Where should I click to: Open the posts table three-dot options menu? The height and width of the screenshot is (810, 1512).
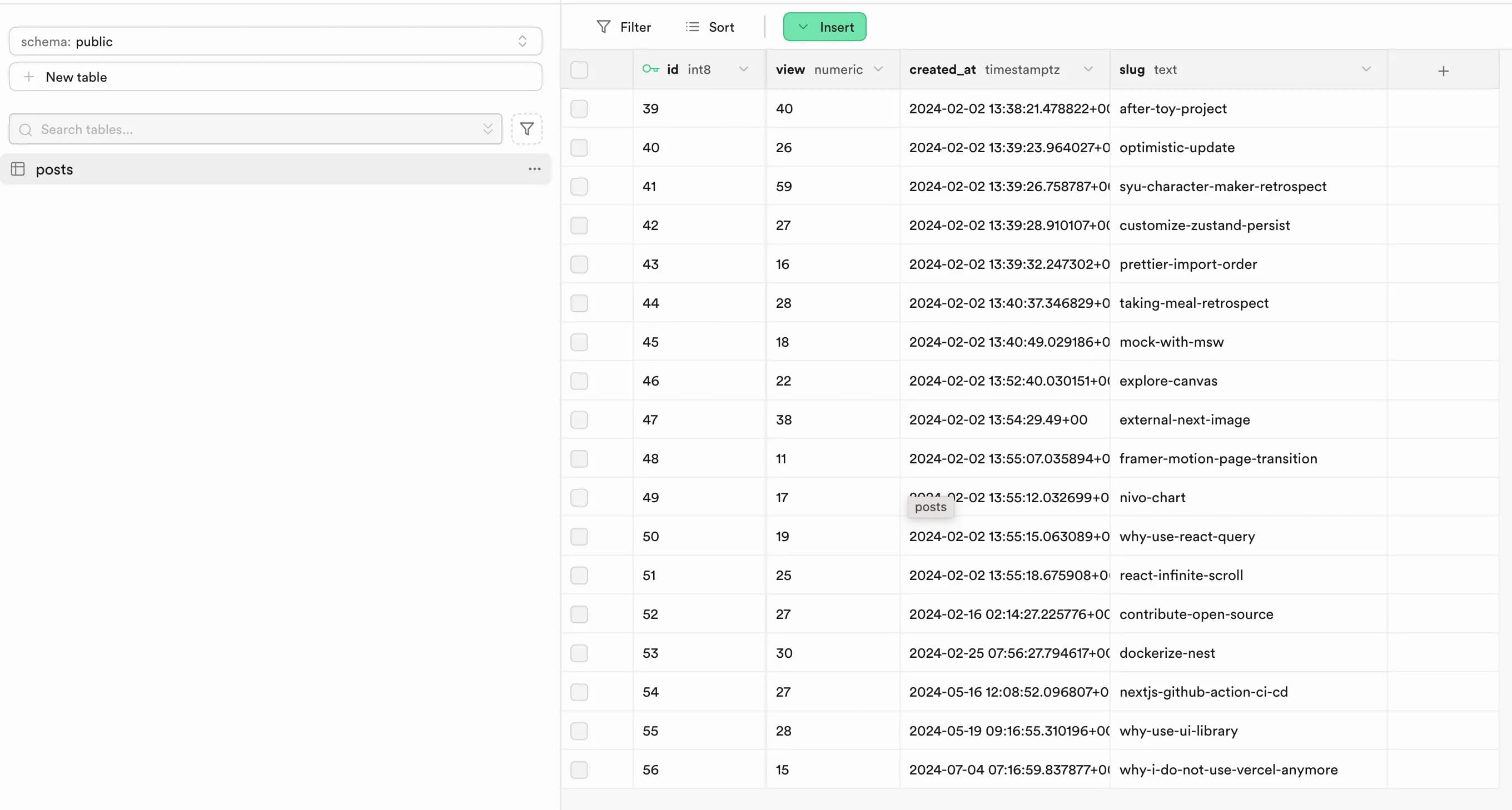pyautogui.click(x=534, y=169)
